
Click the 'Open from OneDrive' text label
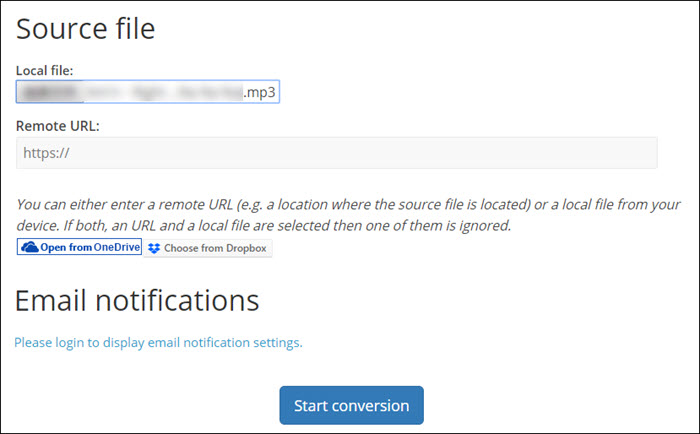90,247
